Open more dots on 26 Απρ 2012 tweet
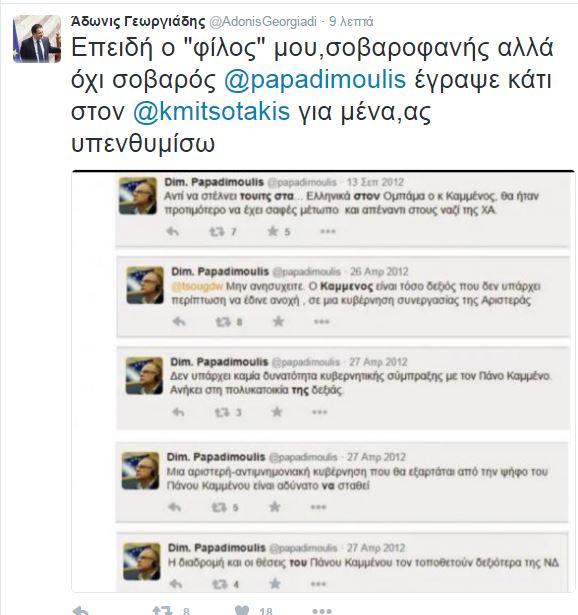Image resolution: width=578 pixels, height=615 pixels. tap(322, 322)
